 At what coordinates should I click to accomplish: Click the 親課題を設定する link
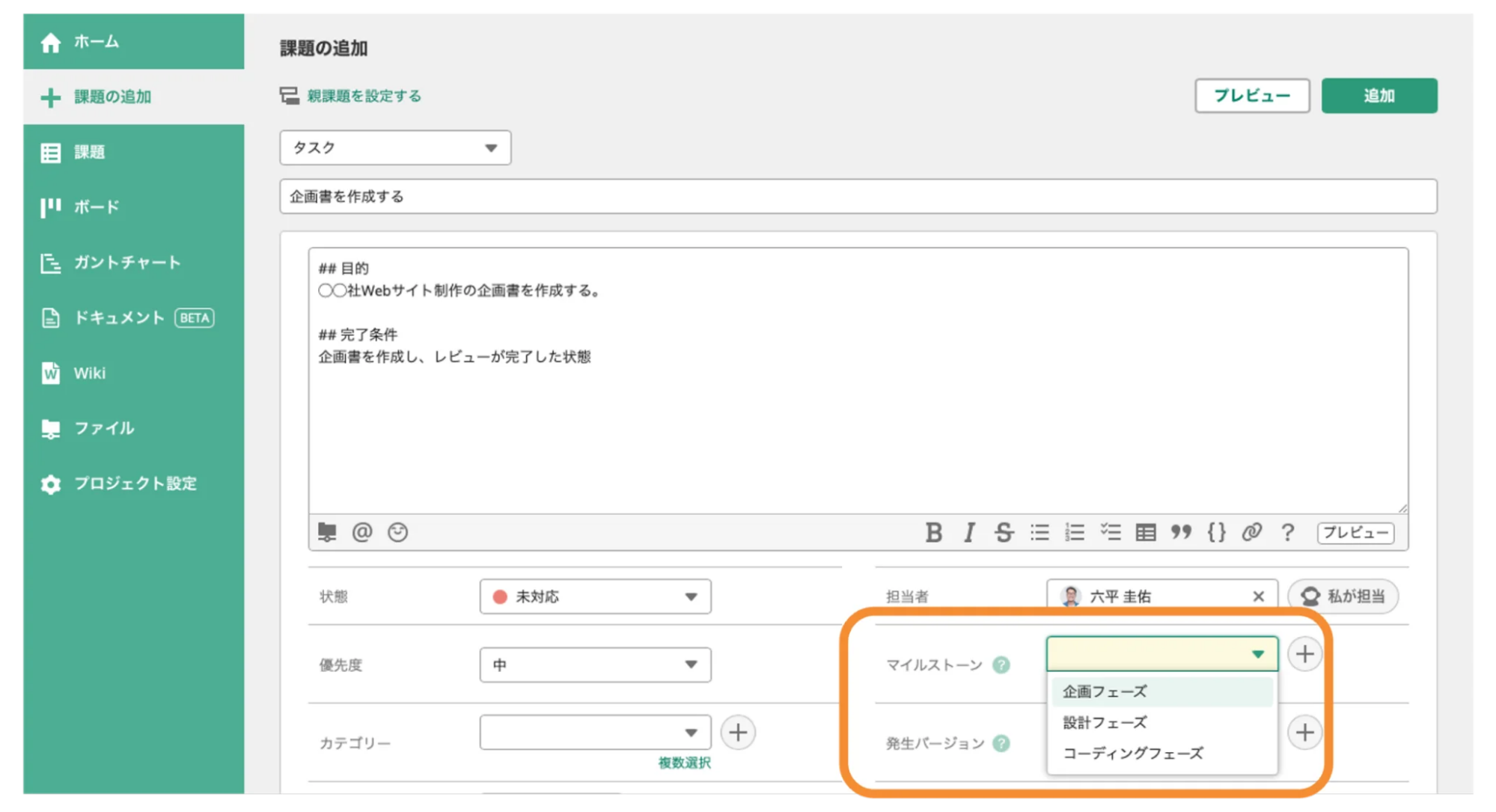(x=364, y=96)
